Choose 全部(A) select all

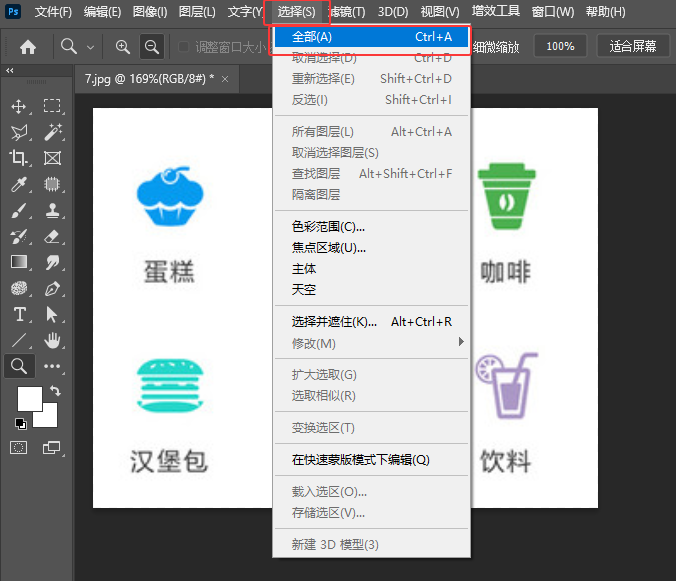click(371, 37)
